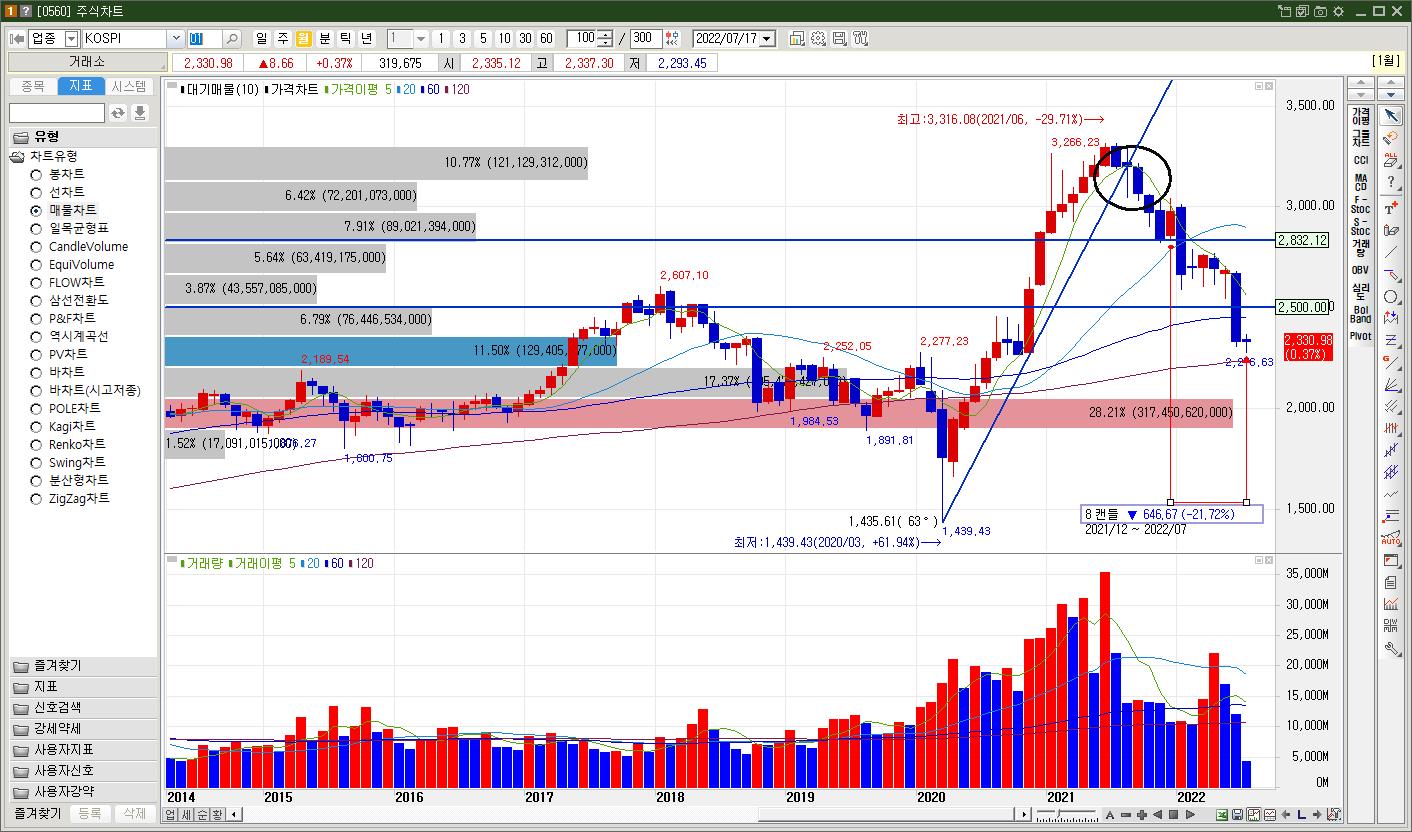
Task: Choose the circle shape drawing tool
Action: pyautogui.click(x=1390, y=297)
